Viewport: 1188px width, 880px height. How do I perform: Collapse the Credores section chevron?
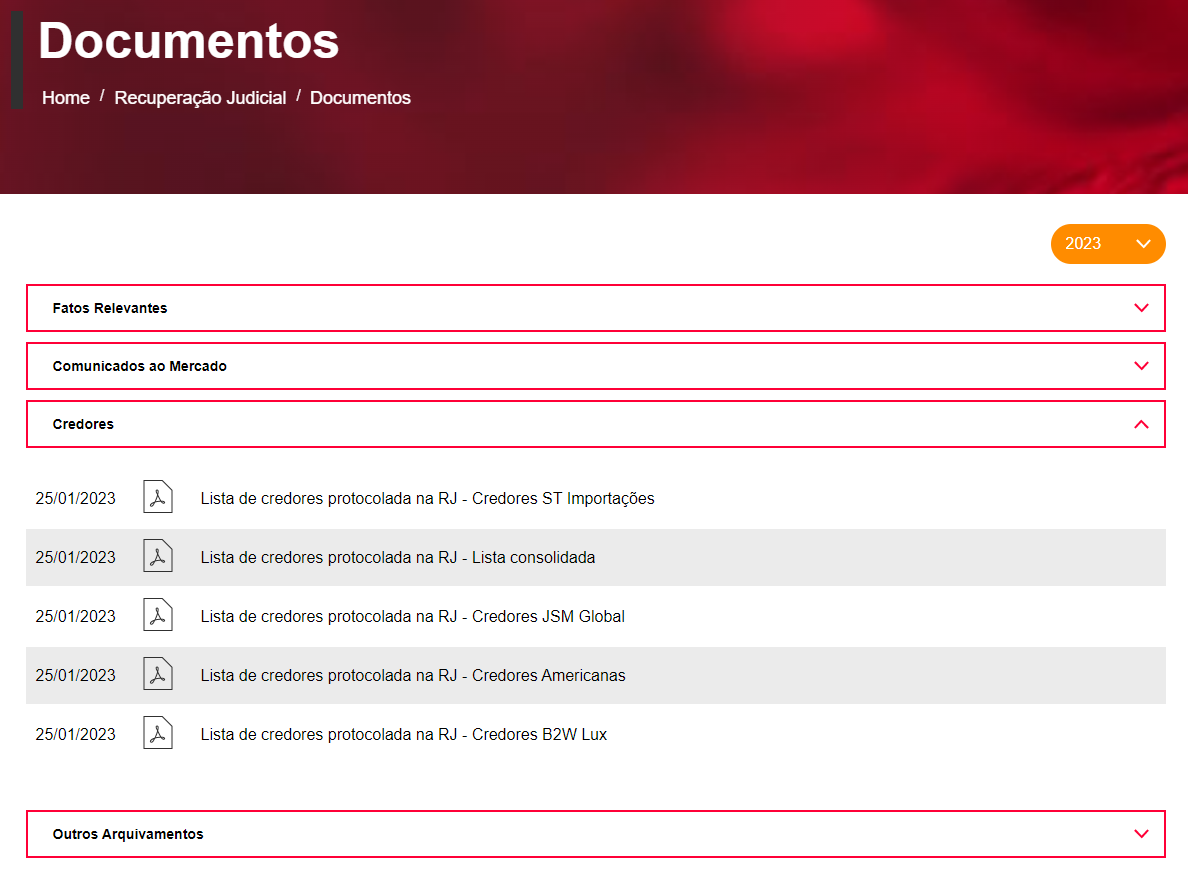point(1141,424)
